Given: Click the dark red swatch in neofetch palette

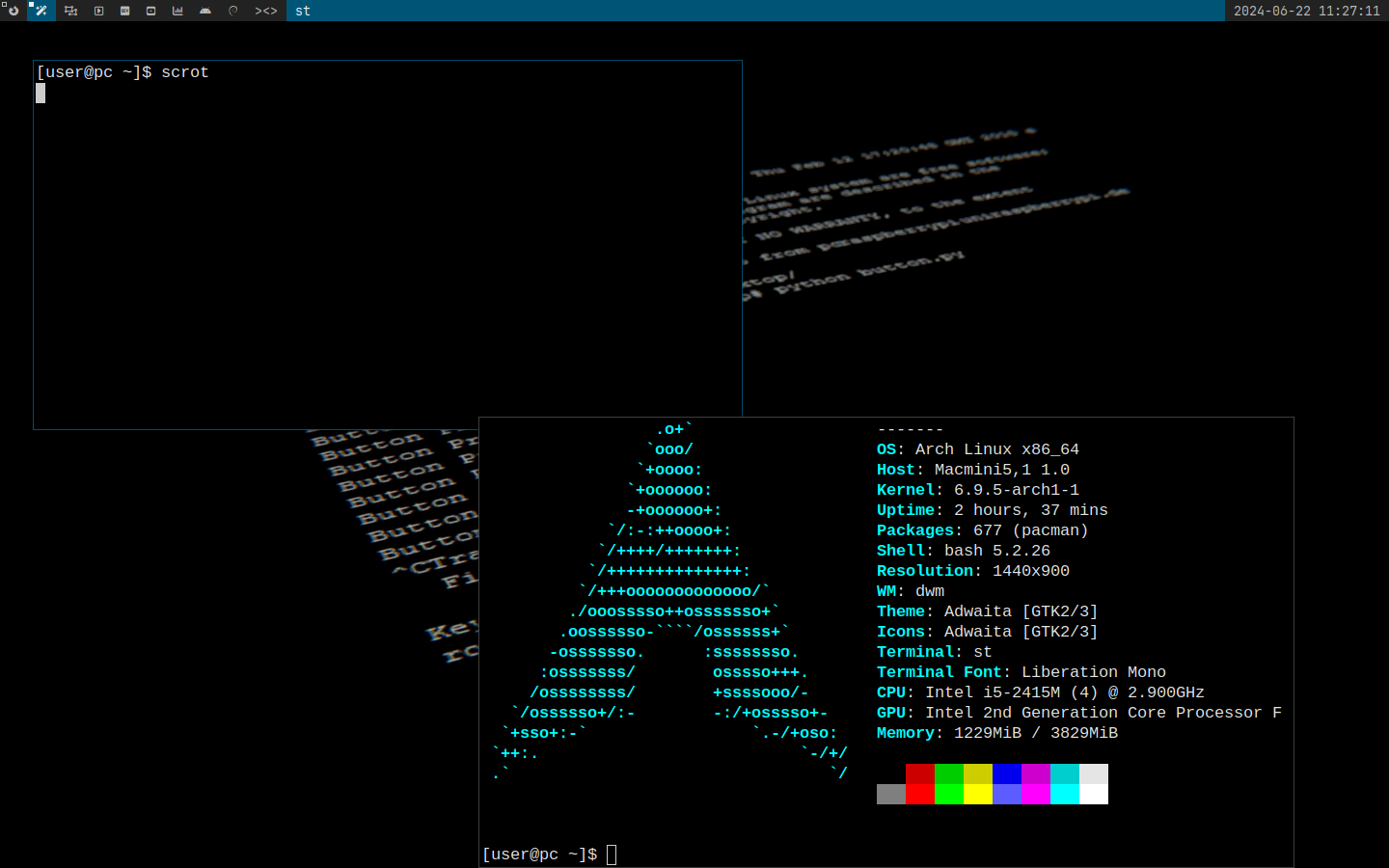Looking at the screenshot, I should pos(920,773).
